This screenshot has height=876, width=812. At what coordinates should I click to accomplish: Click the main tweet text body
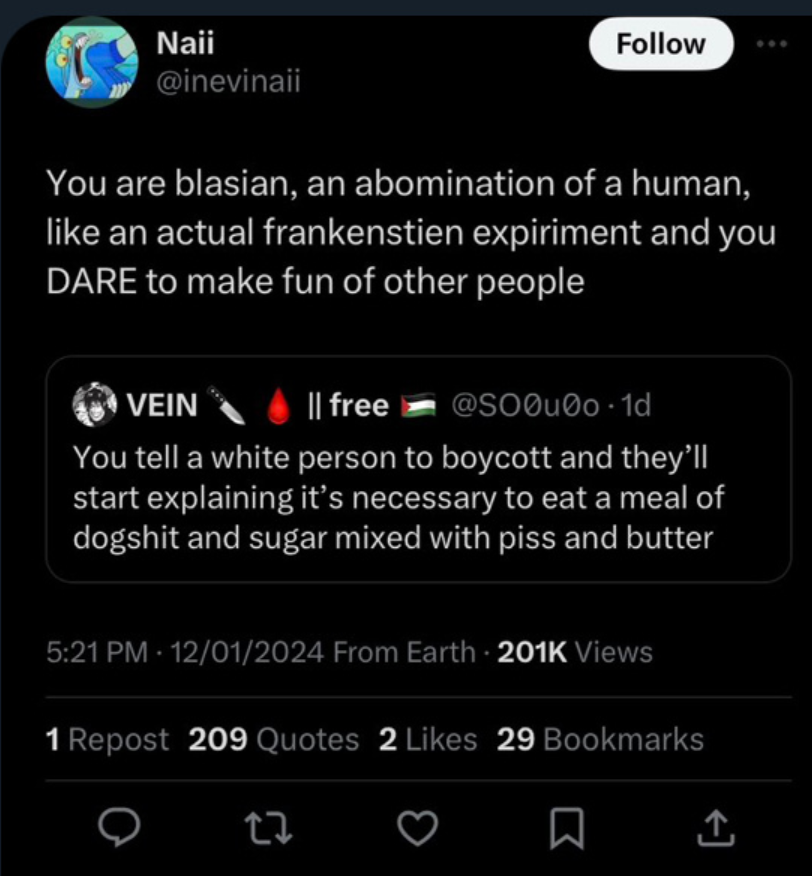(x=409, y=232)
